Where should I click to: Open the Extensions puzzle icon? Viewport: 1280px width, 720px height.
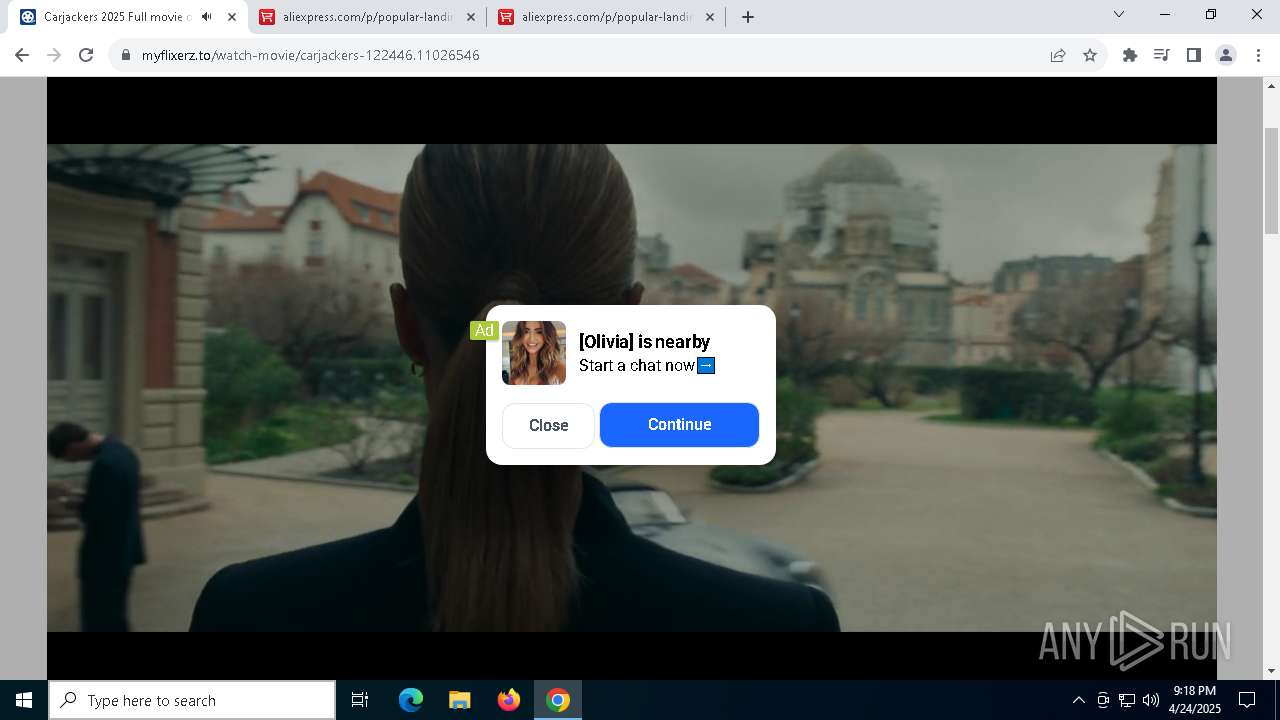pyautogui.click(x=1130, y=55)
